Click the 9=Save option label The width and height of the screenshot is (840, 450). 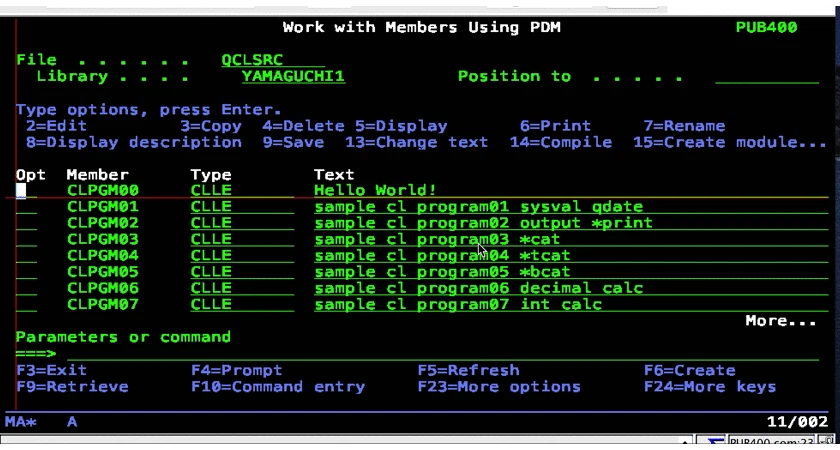pos(293,142)
